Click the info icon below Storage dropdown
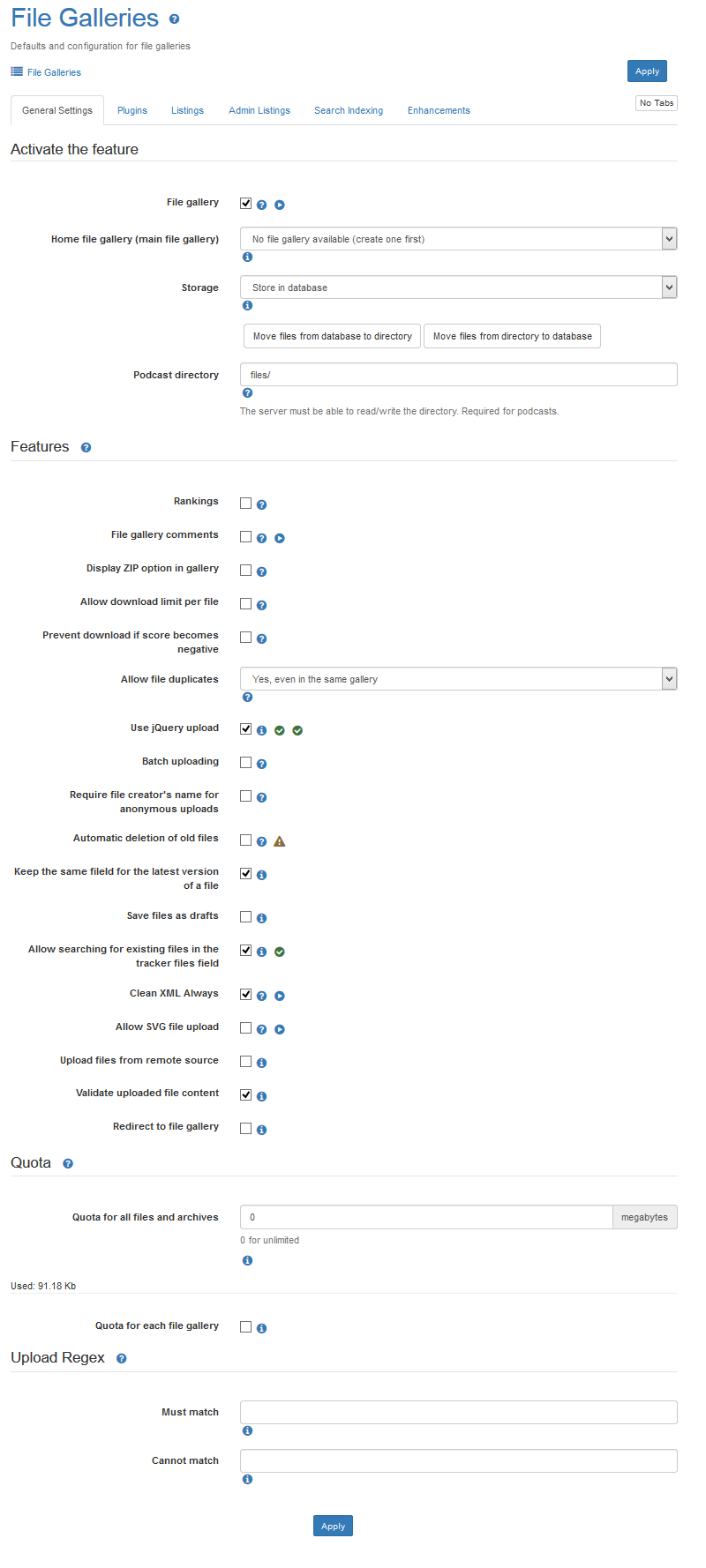 (247, 306)
